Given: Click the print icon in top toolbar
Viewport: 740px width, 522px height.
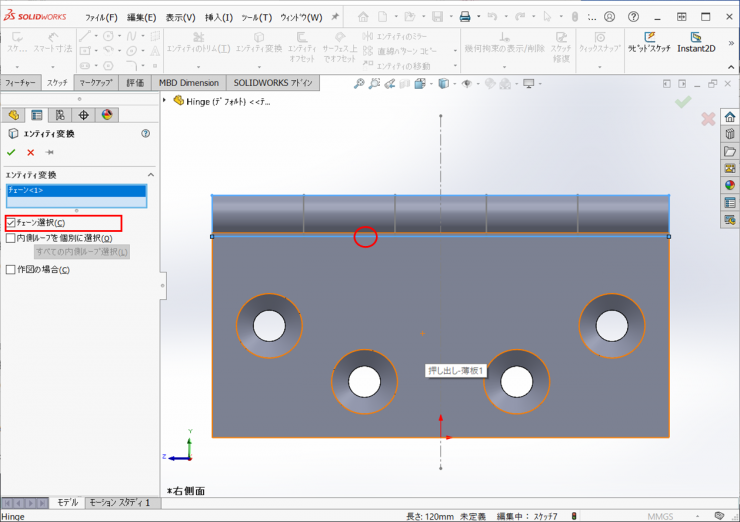Looking at the screenshot, I should click(x=464, y=17).
